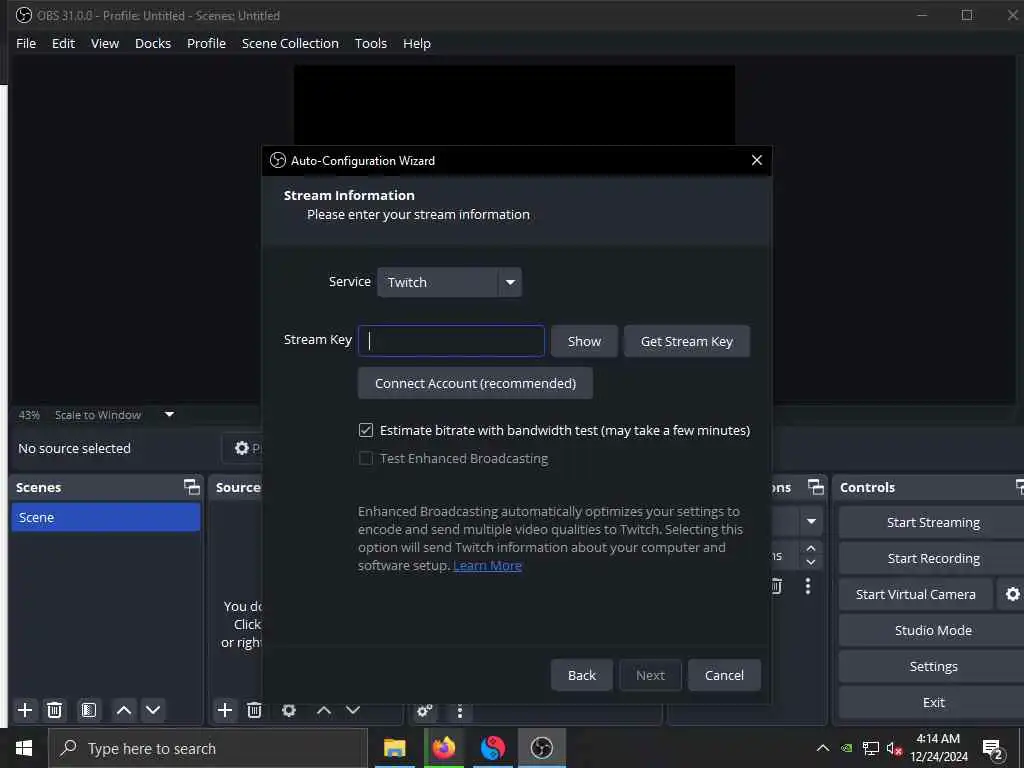Open the Help menu

coord(417,43)
